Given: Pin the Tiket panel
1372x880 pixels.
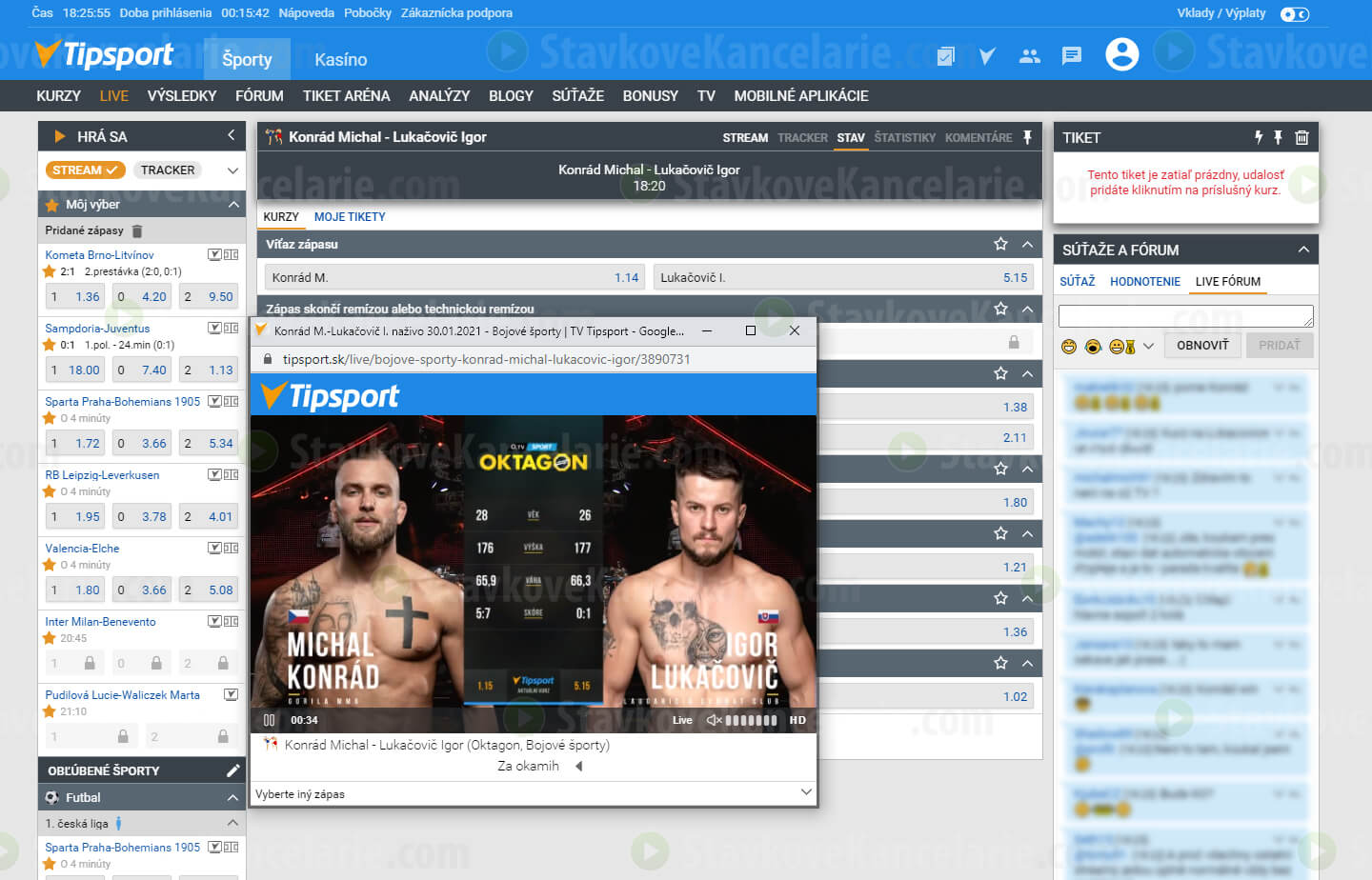Looking at the screenshot, I should tap(1278, 137).
